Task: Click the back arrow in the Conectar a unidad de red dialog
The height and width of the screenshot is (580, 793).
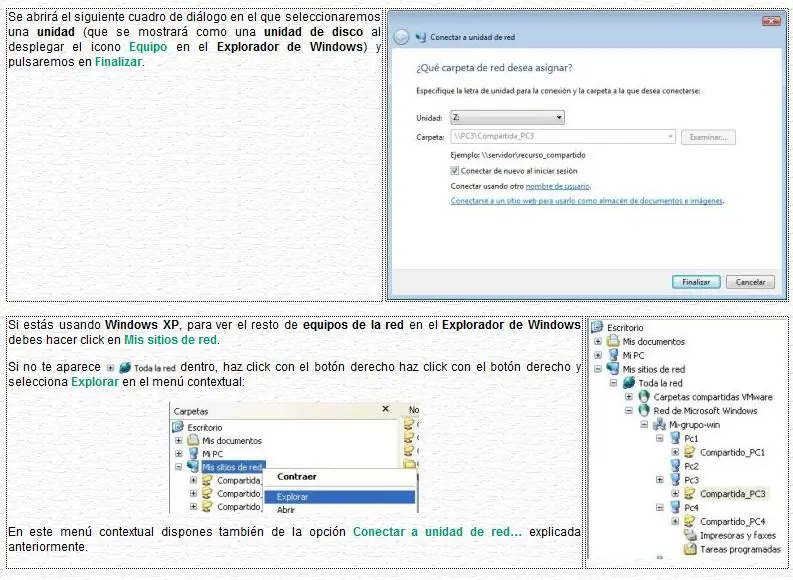Action: [401, 37]
